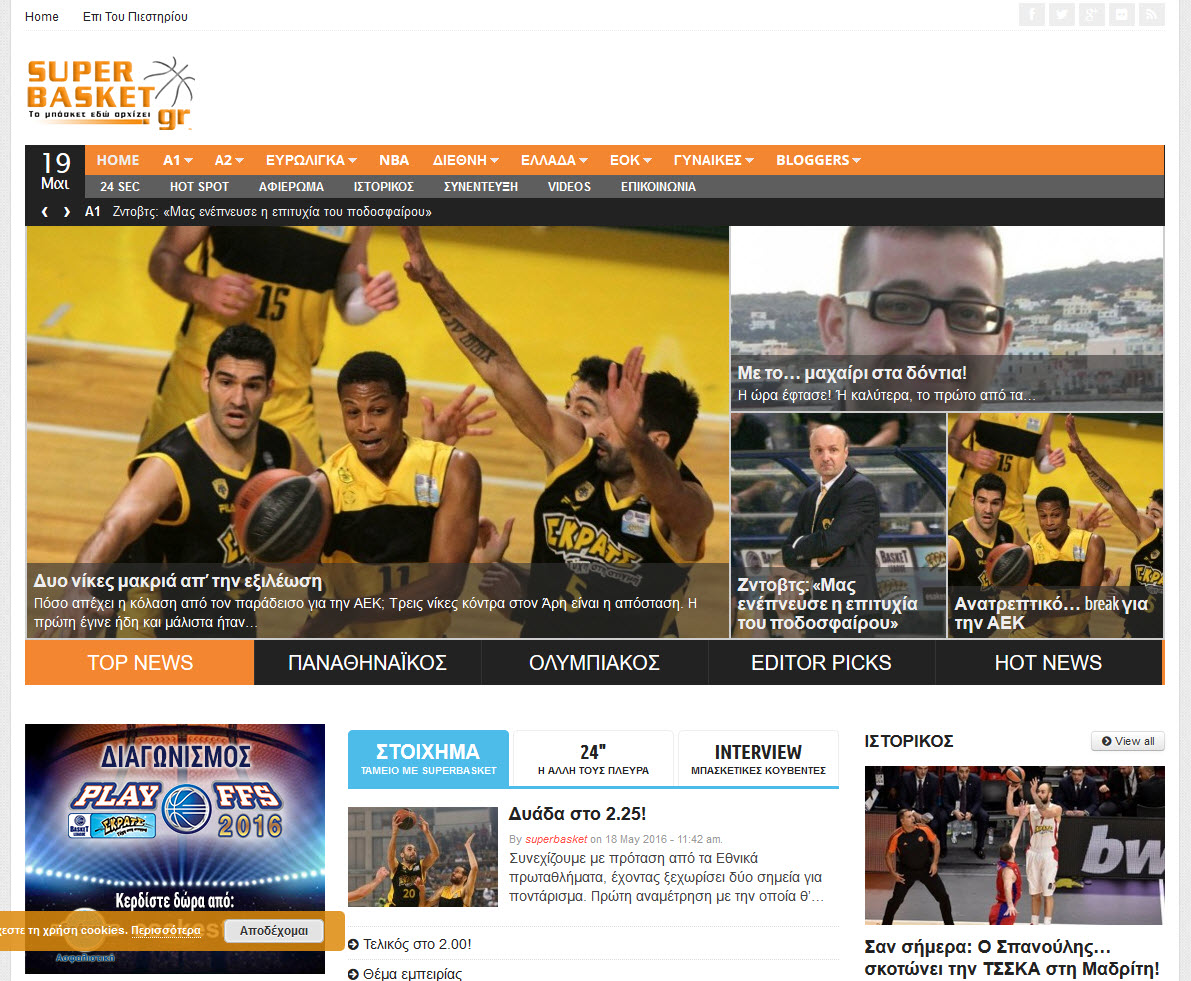This screenshot has width=1191, height=981.
Task: Click the Super Basket gr logo
Action: [x=110, y=93]
